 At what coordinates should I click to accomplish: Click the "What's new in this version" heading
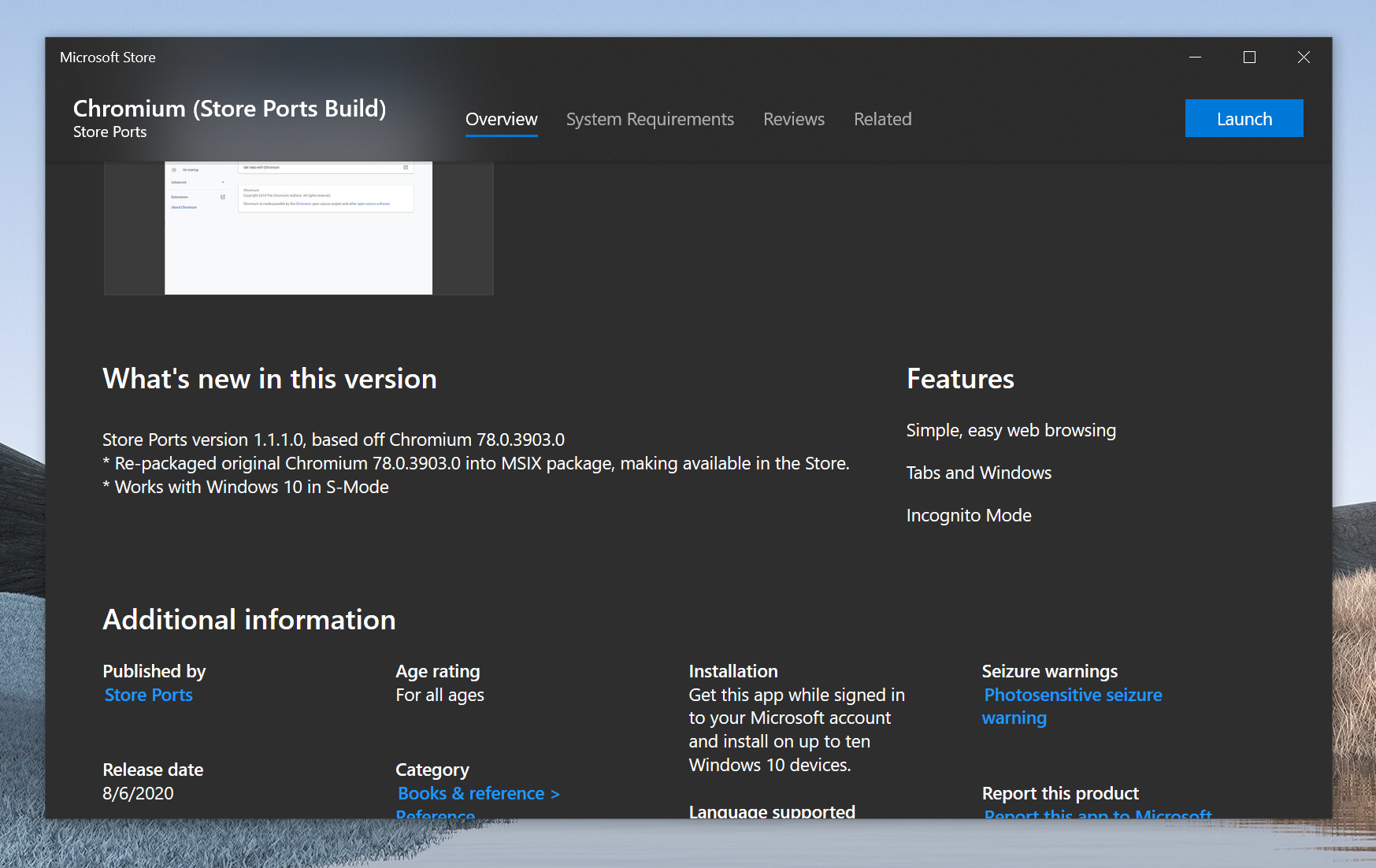click(269, 379)
